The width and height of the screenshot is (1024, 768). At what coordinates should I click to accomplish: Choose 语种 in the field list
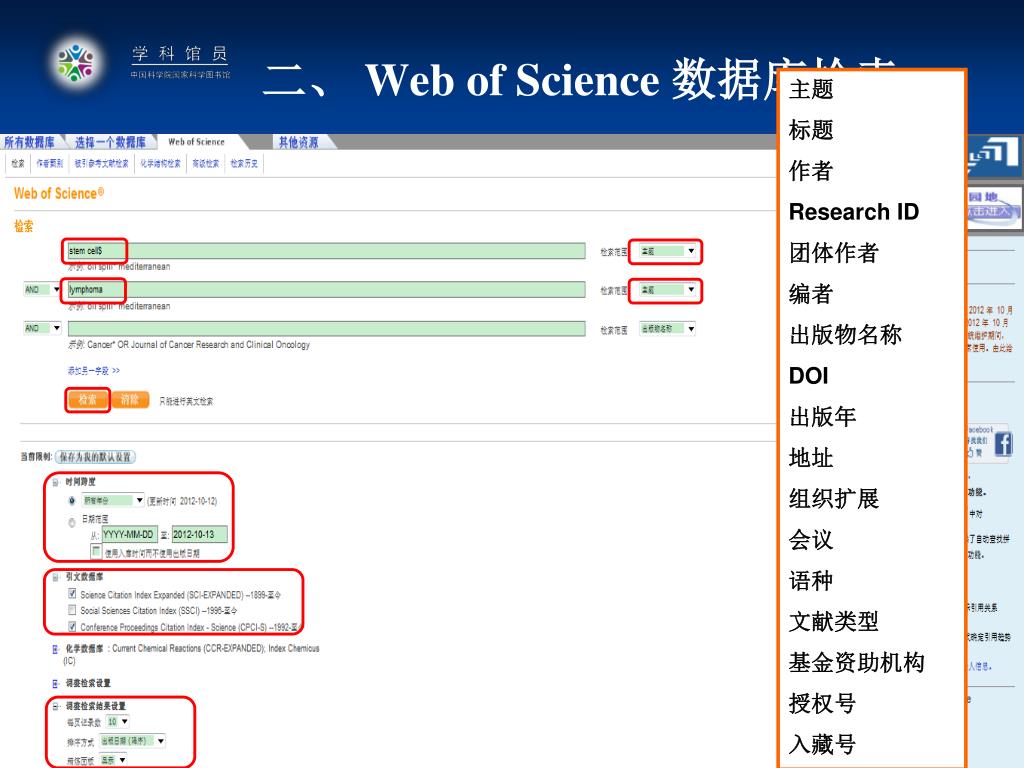point(811,581)
